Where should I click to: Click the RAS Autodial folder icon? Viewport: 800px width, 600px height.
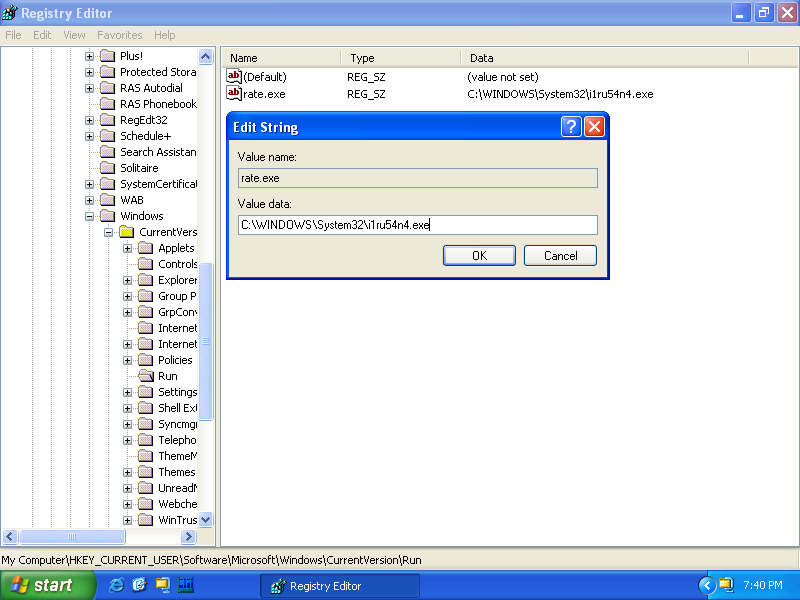108,88
